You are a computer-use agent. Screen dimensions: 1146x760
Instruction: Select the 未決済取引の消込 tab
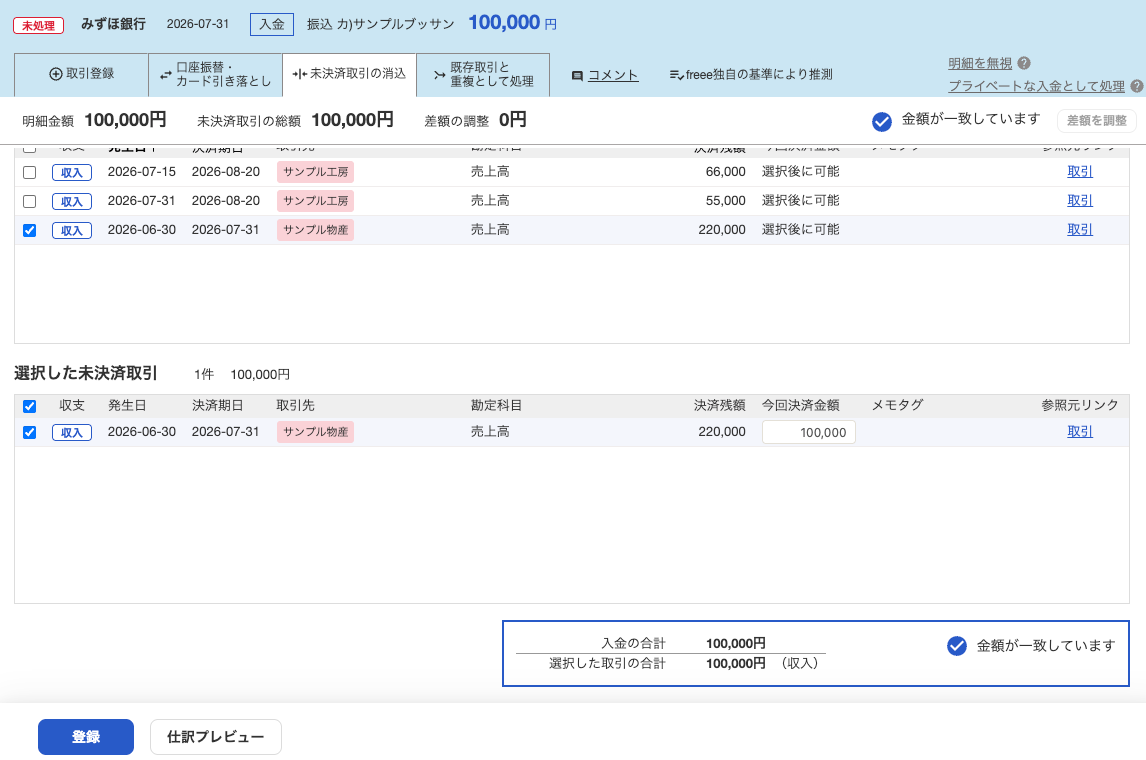349,75
